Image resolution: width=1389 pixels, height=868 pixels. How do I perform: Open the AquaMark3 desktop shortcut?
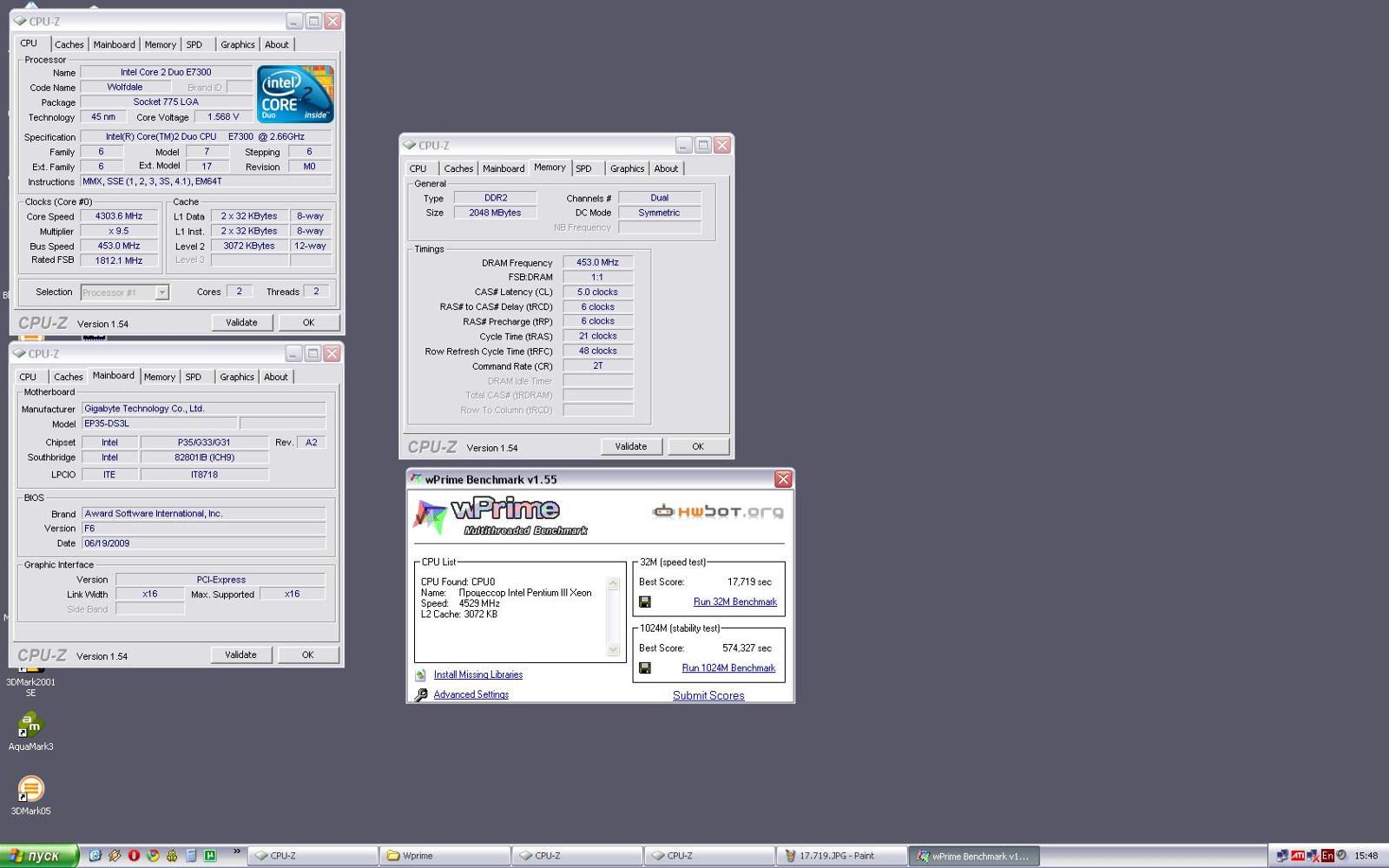tap(30, 731)
